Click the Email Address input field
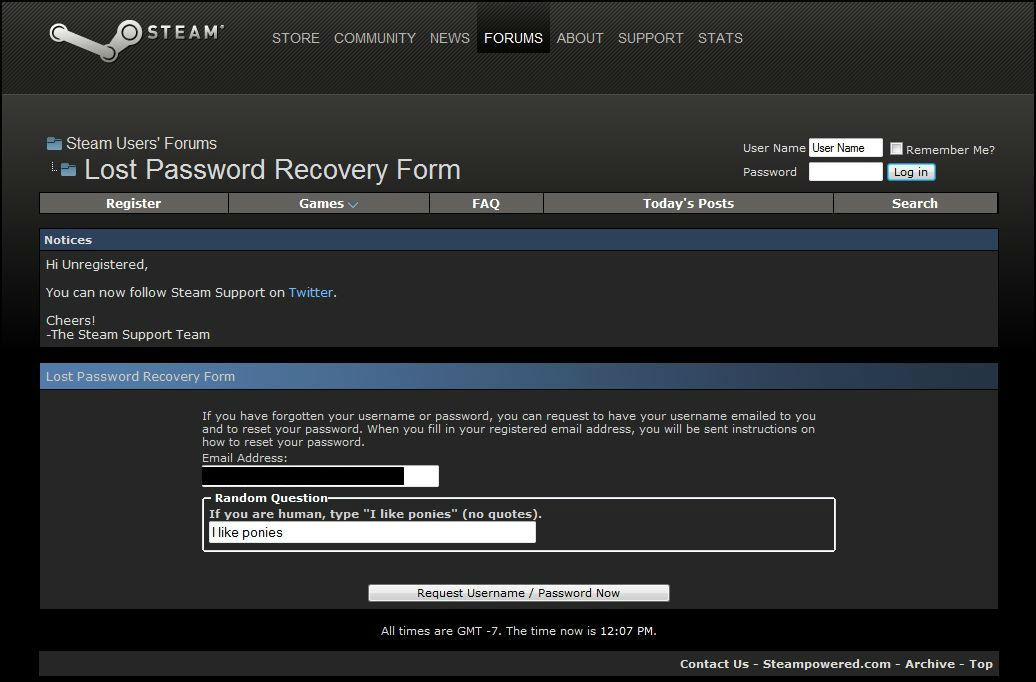1036x682 pixels. pyautogui.click(x=320, y=476)
